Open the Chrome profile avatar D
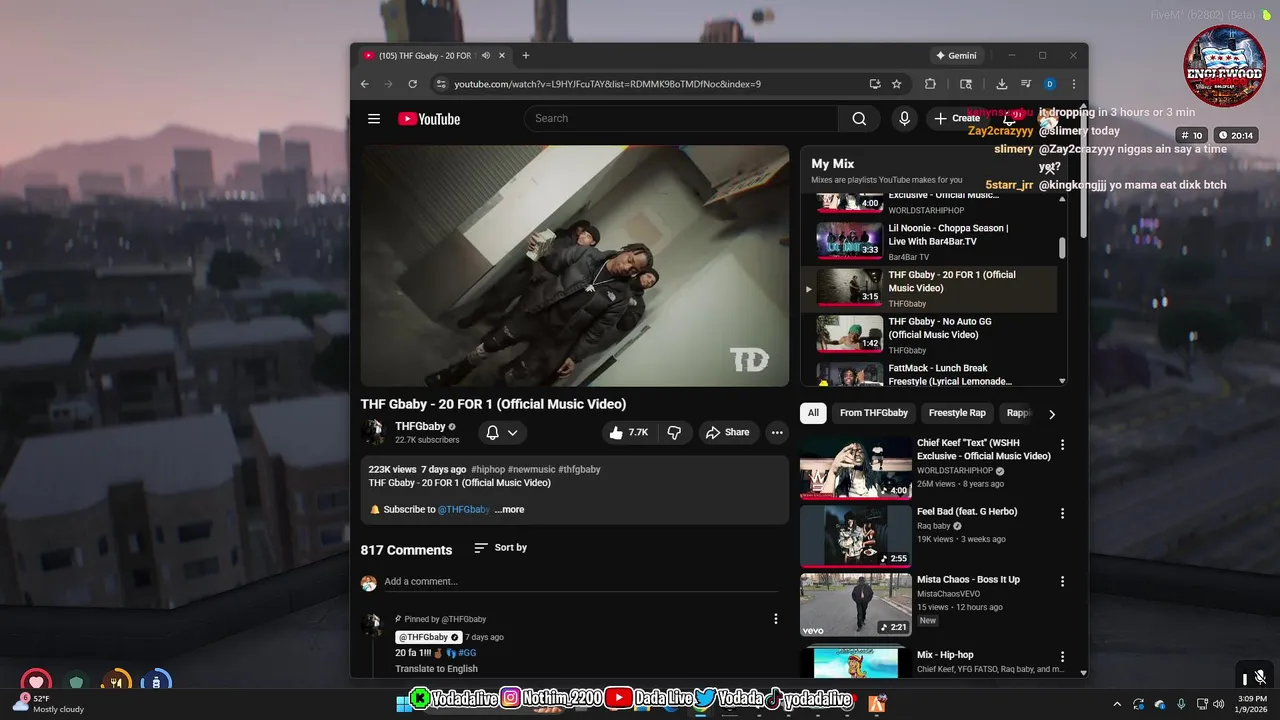1280x720 pixels. tap(1049, 84)
